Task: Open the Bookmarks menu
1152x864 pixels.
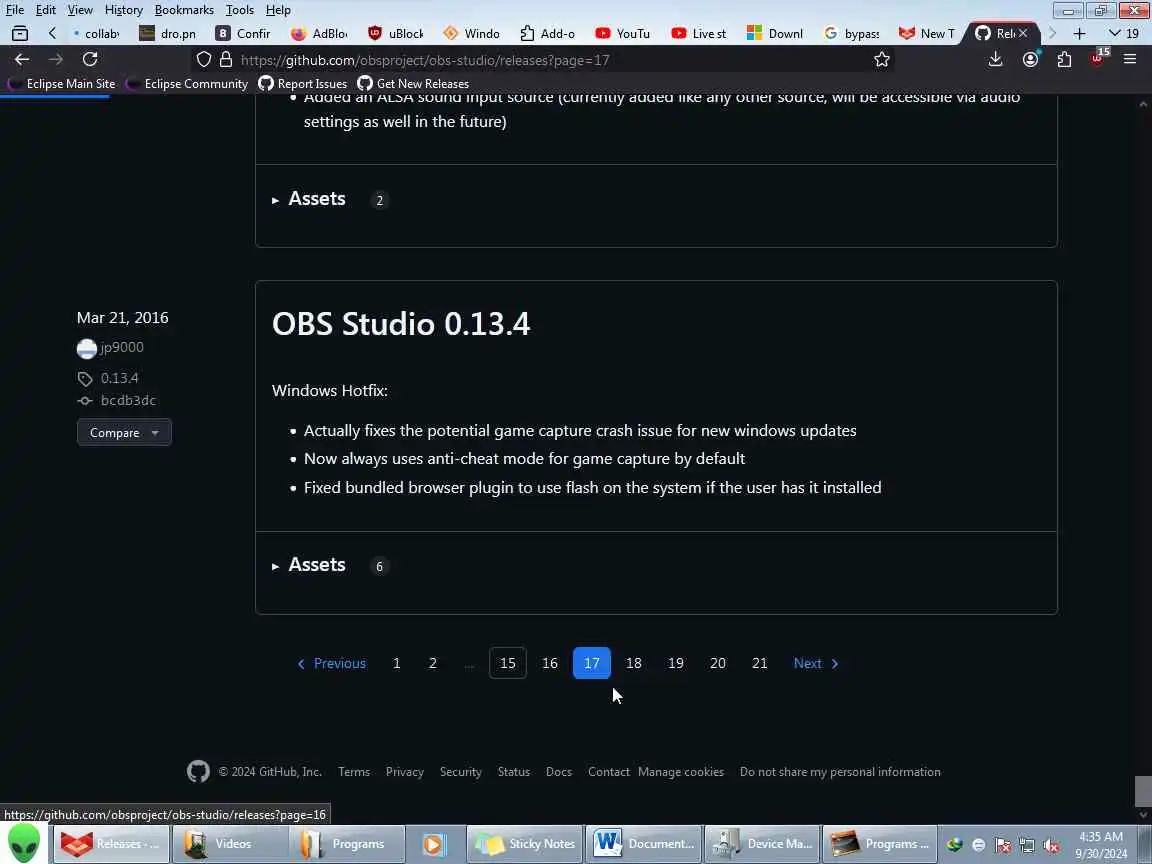Action: (184, 10)
